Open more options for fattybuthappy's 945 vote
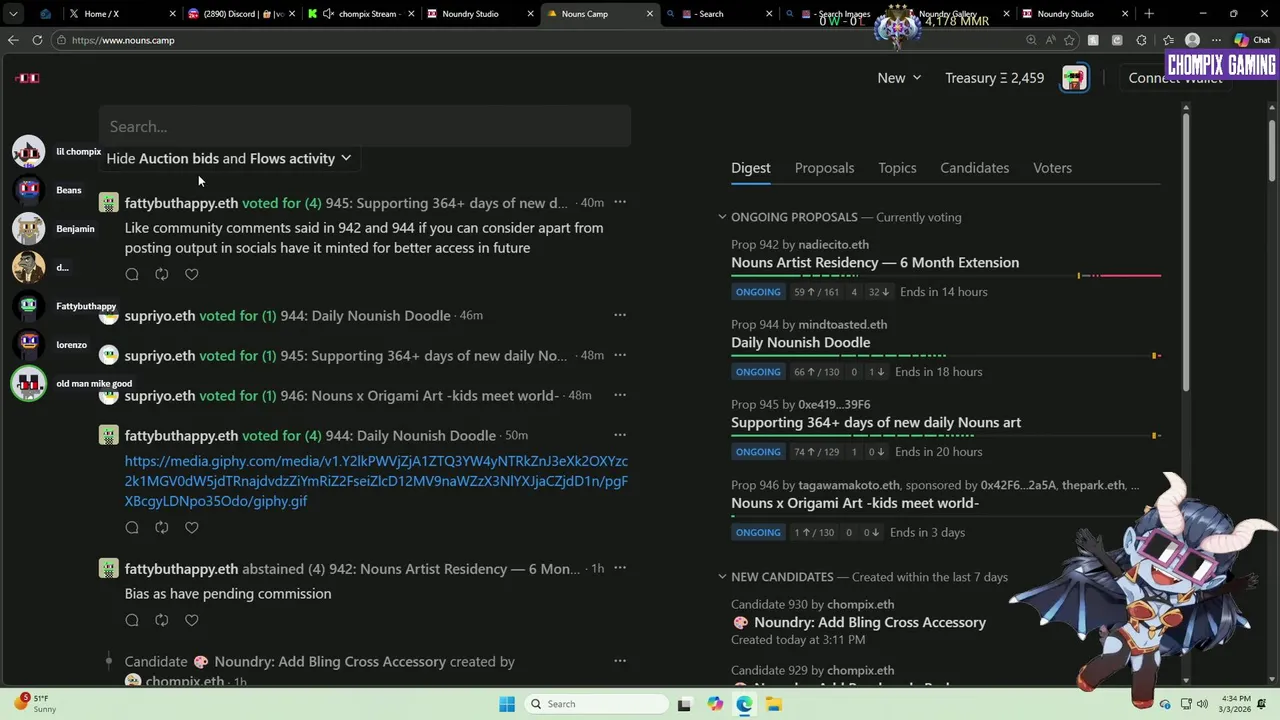The image size is (1280, 720). coord(620,202)
